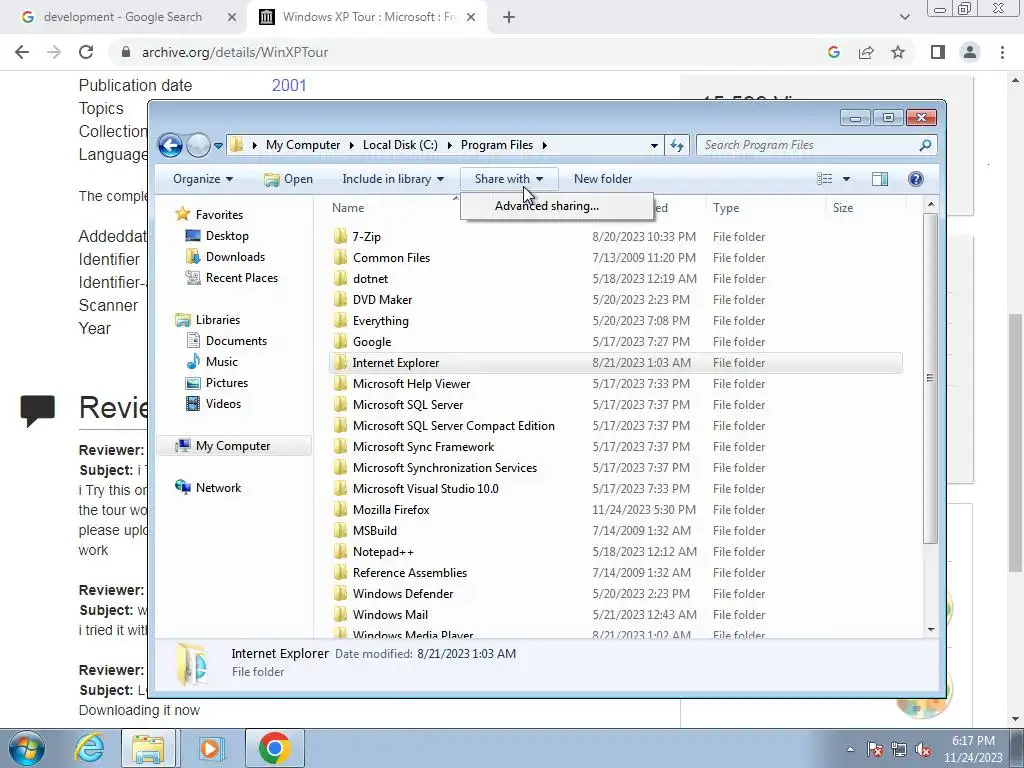Select the Mozilla Firefox folder
Screen dimensions: 1024x768
click(391, 509)
